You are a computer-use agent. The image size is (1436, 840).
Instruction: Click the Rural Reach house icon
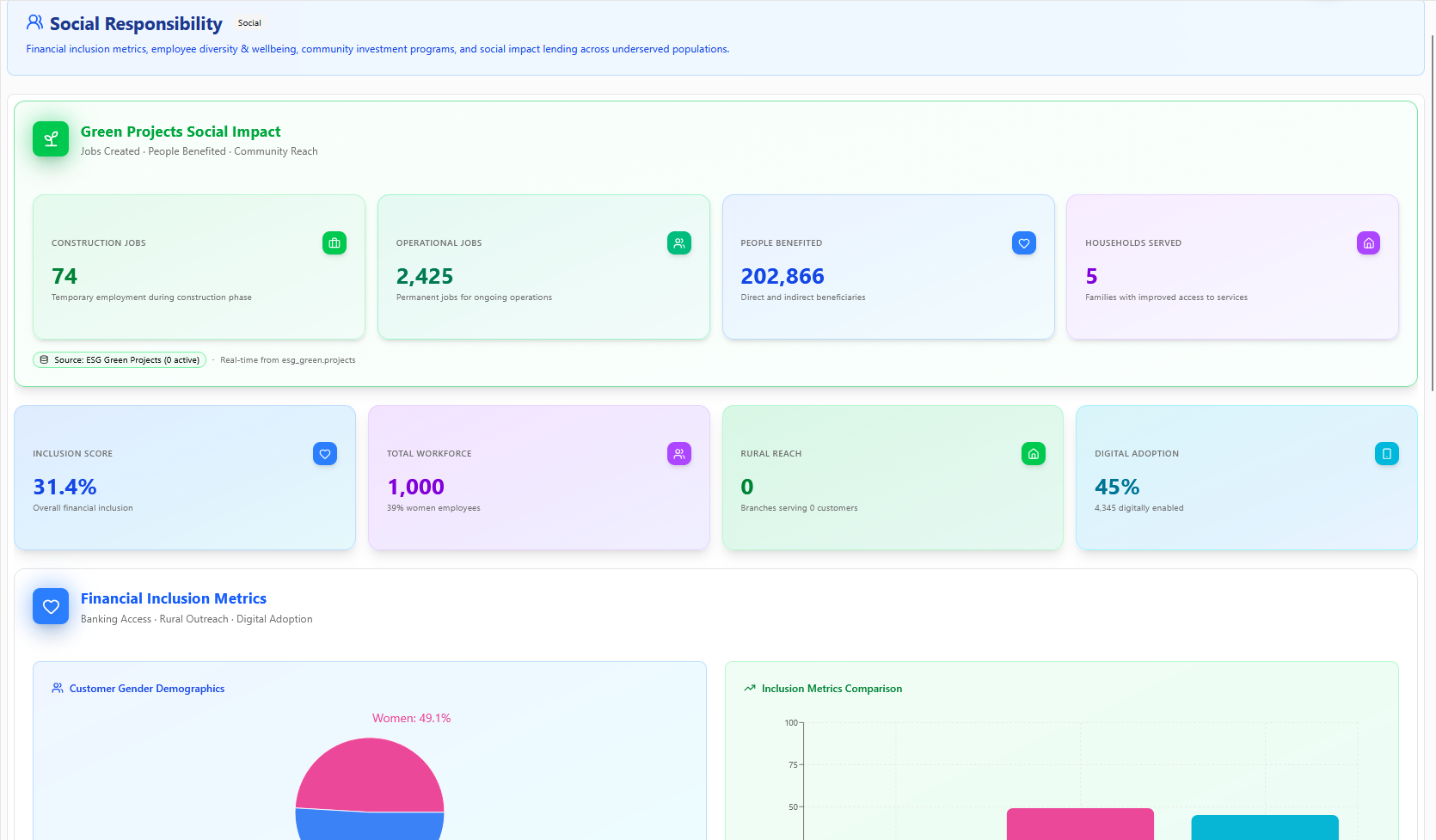coord(1033,454)
